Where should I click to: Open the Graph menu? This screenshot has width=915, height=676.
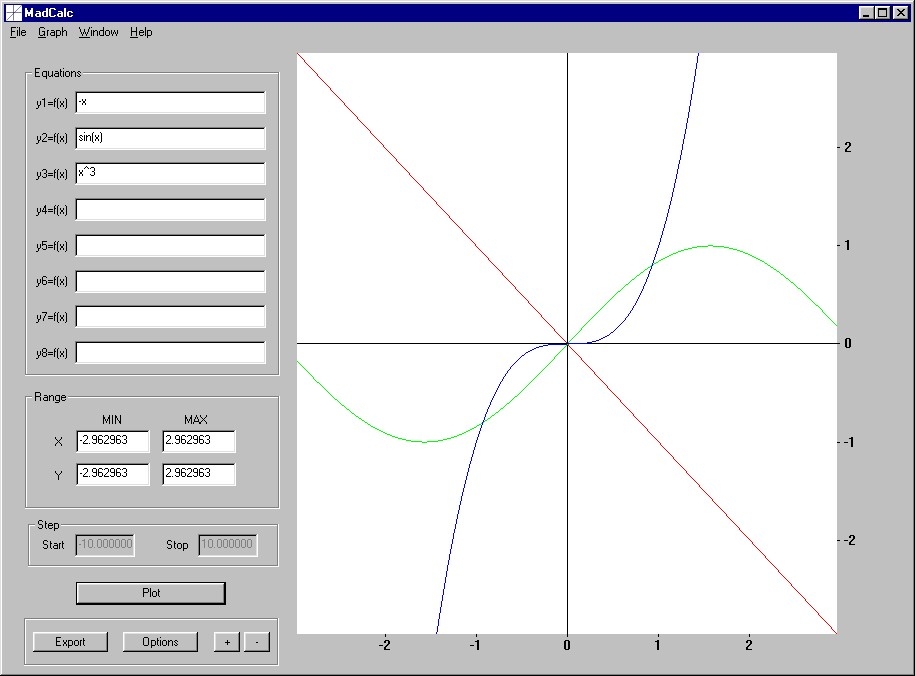pos(53,32)
